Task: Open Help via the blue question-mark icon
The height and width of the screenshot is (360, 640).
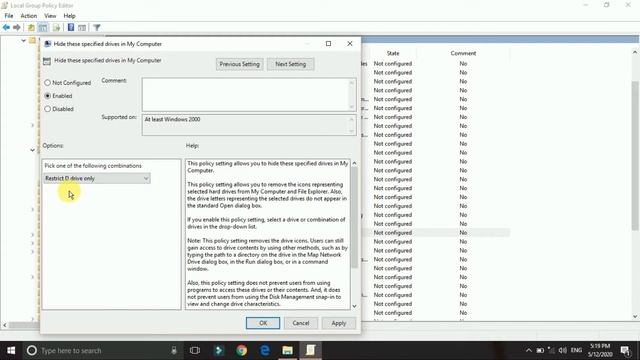Action: [71, 27]
